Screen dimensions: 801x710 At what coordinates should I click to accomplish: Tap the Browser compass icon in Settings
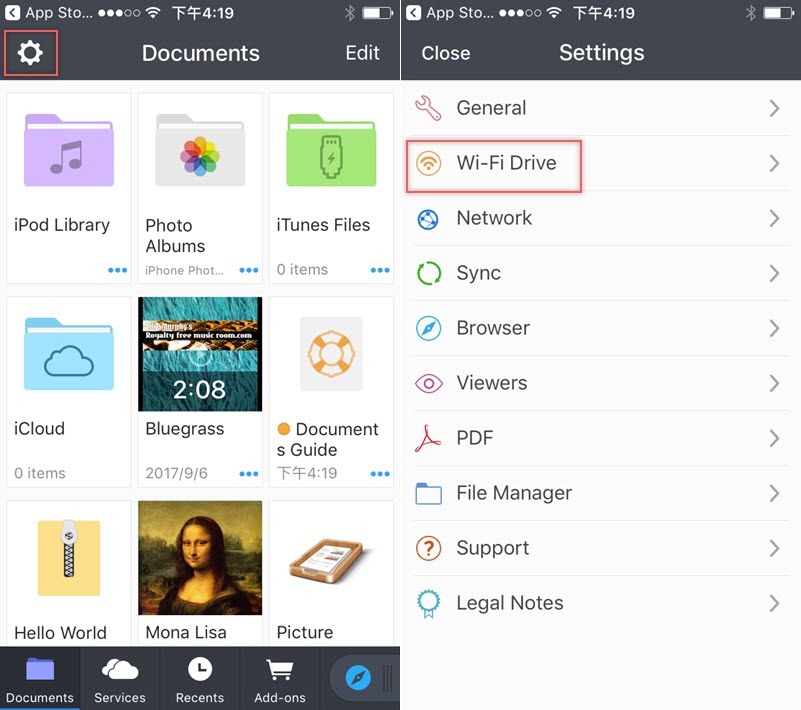[x=428, y=328]
